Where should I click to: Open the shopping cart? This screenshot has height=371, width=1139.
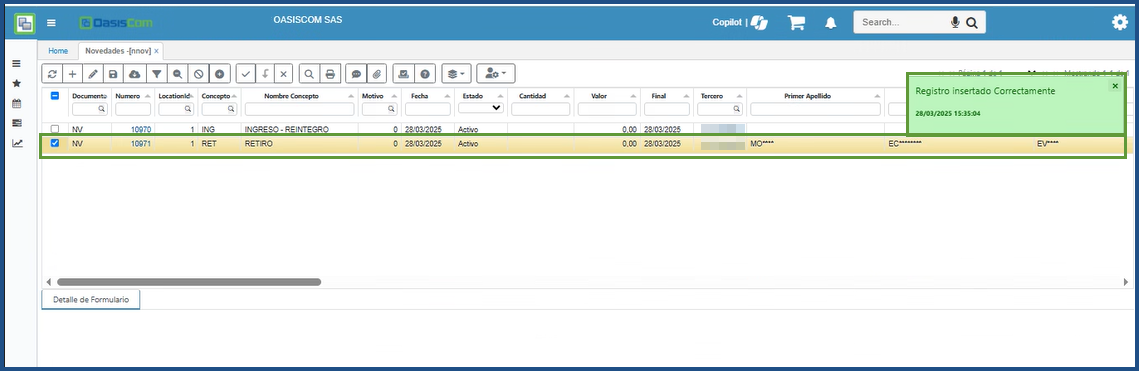tap(796, 23)
